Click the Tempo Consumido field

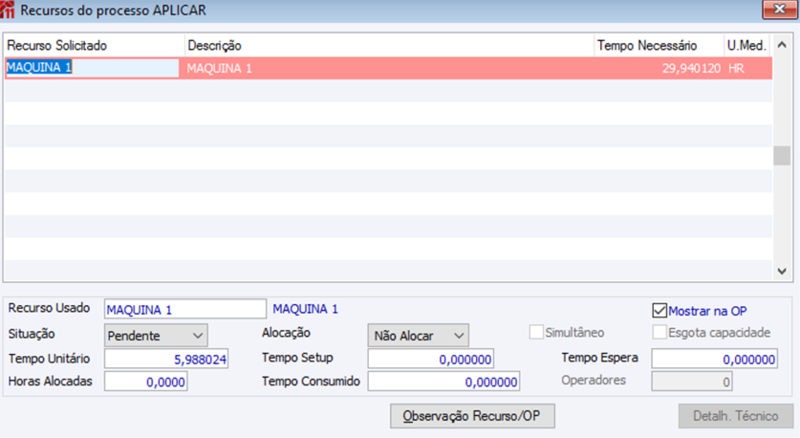[444, 381]
